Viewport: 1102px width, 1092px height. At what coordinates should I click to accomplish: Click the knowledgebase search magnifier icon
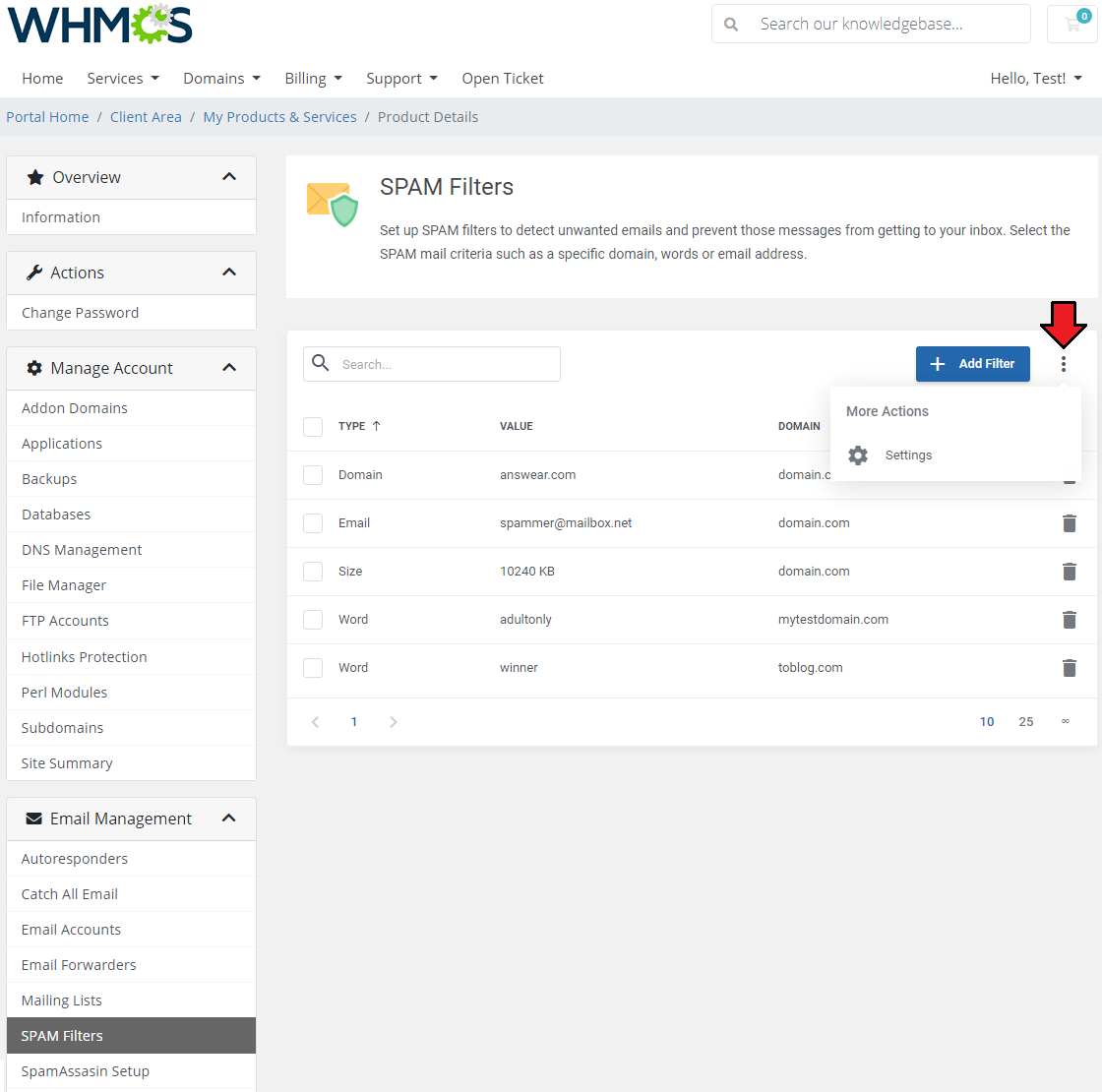(x=731, y=25)
